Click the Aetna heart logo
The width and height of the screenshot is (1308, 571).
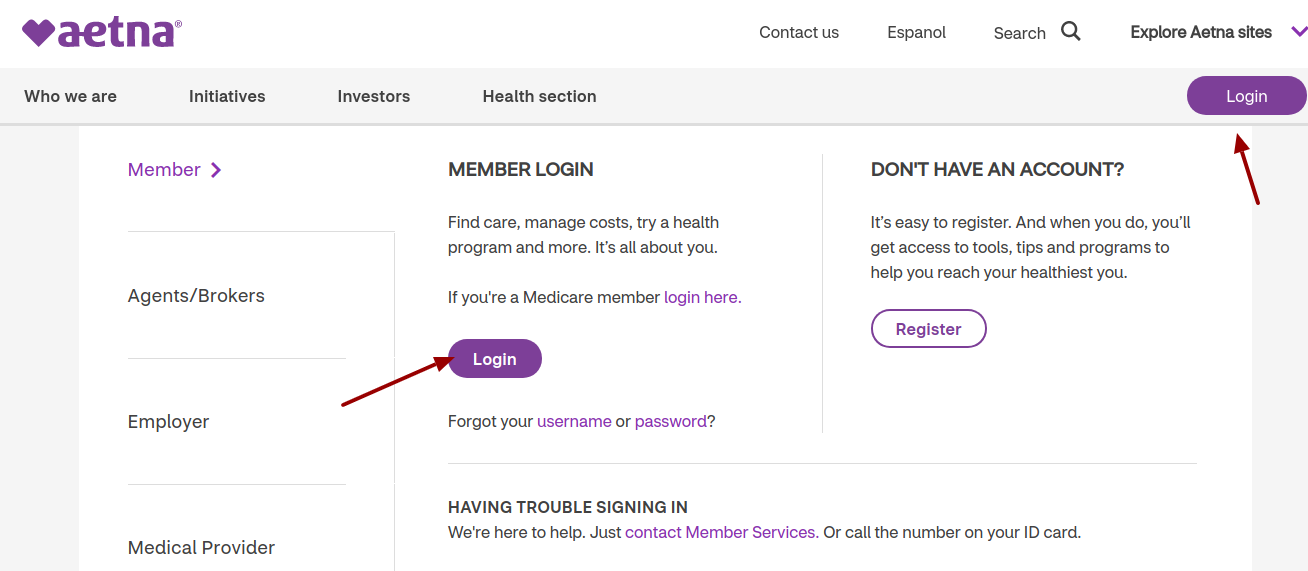101,32
